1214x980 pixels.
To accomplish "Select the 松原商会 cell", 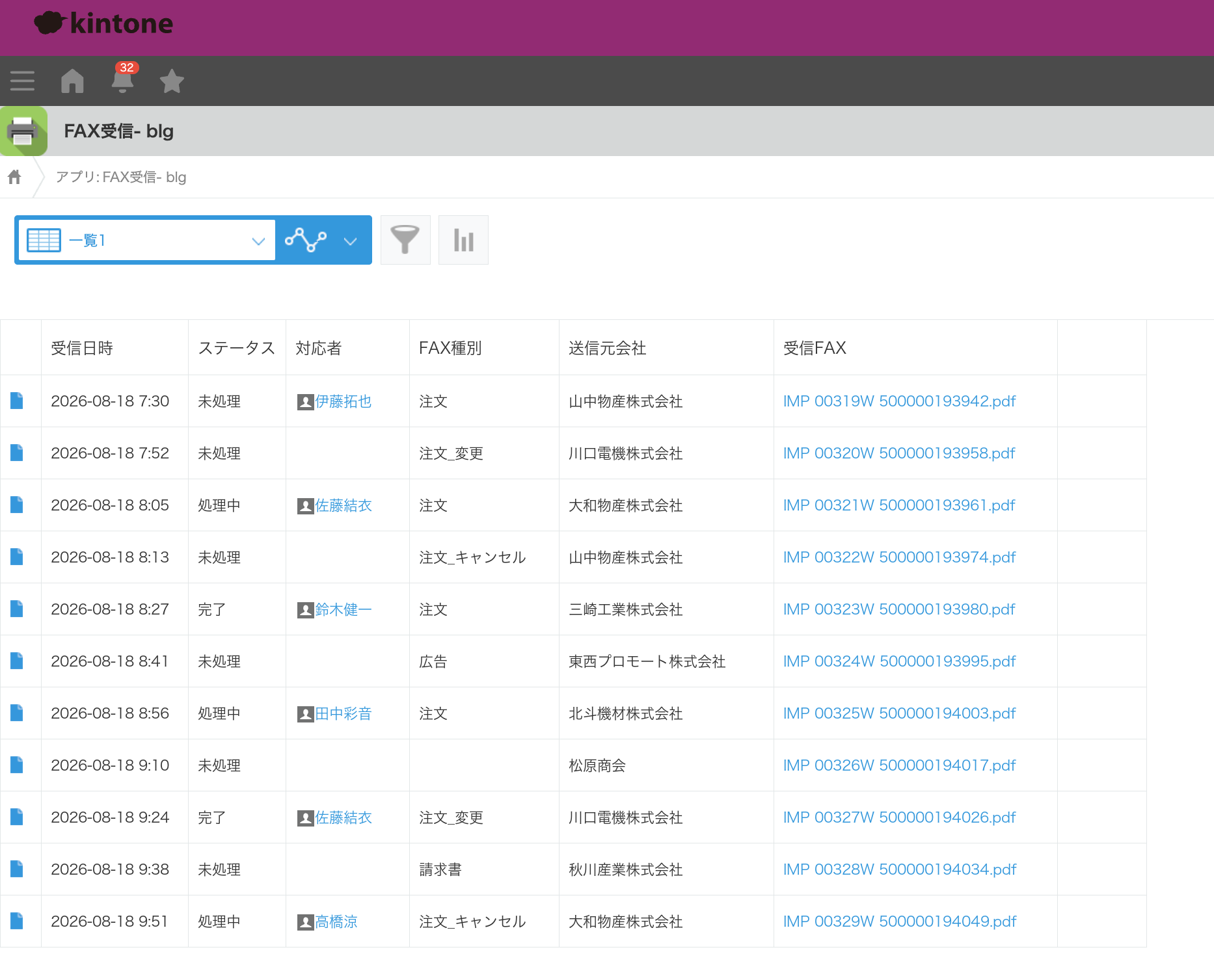I will click(x=666, y=765).
